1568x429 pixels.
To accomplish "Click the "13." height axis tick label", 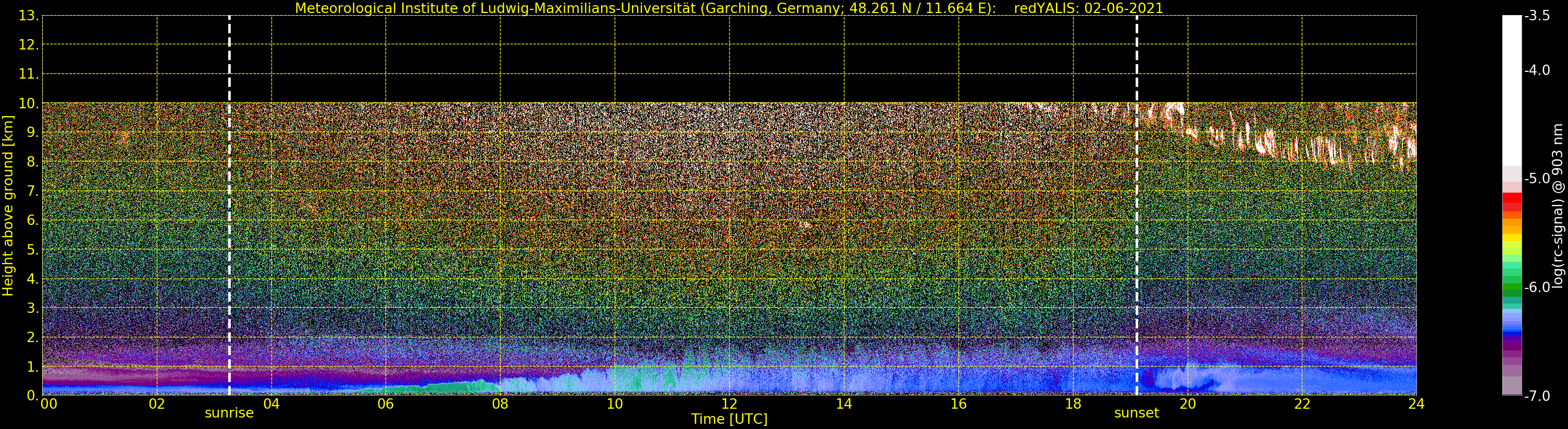I will point(29,16).
